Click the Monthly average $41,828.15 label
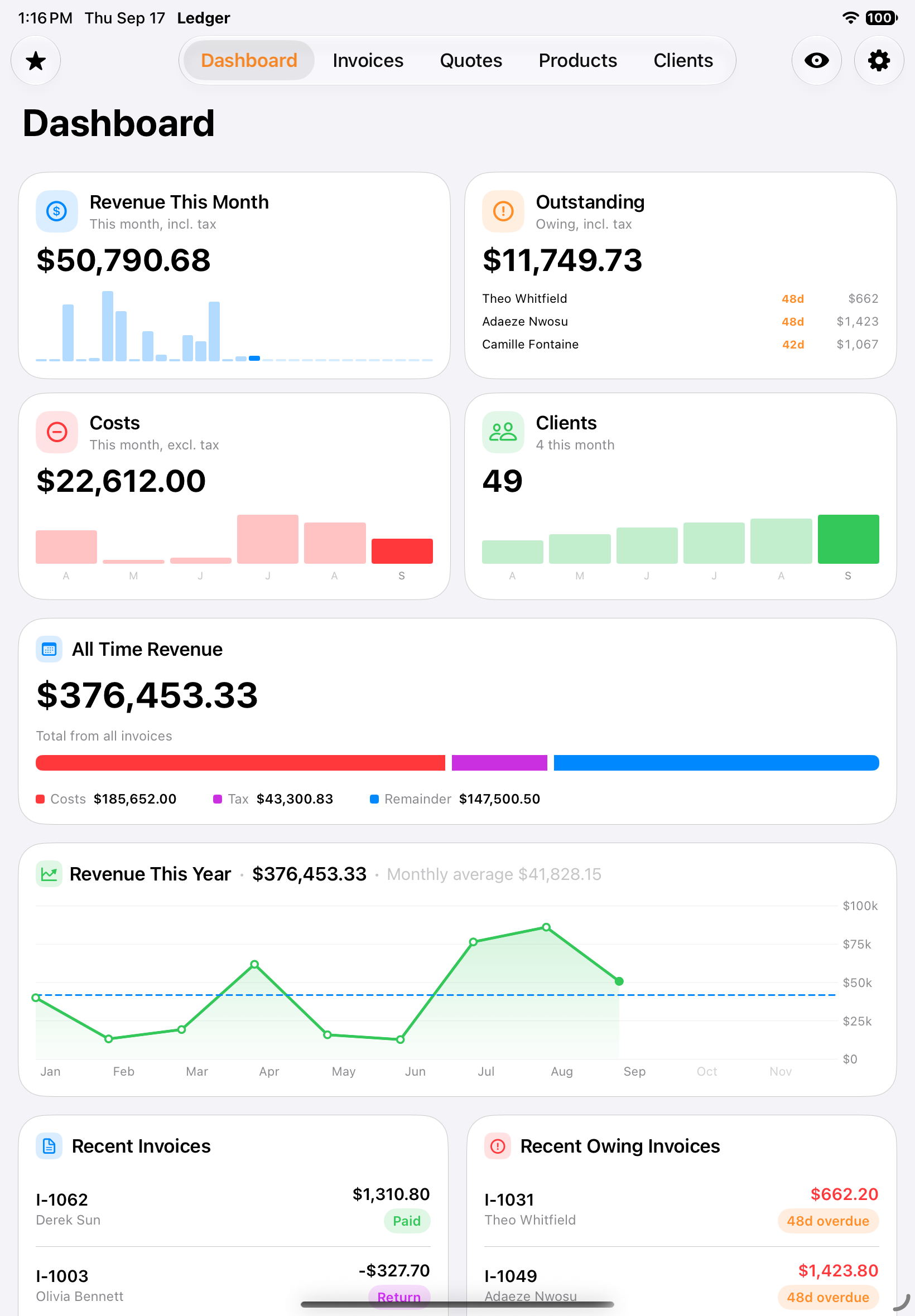Image resolution: width=915 pixels, height=1316 pixels. [x=494, y=874]
